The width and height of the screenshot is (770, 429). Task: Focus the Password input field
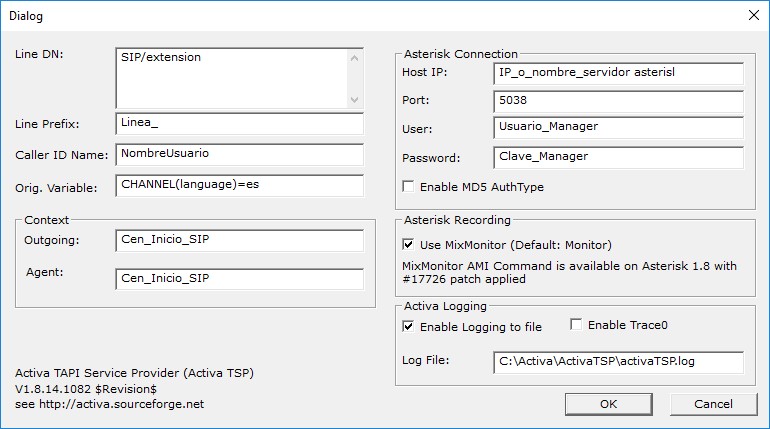618,158
